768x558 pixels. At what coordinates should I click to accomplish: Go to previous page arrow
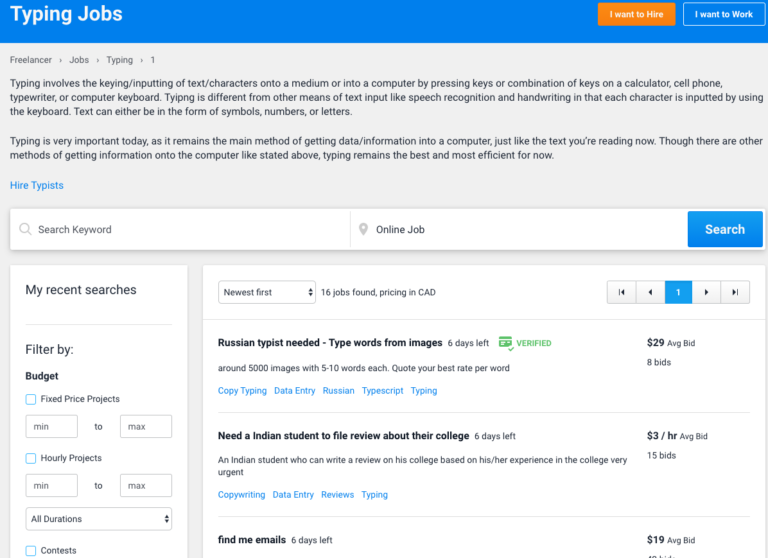click(650, 292)
